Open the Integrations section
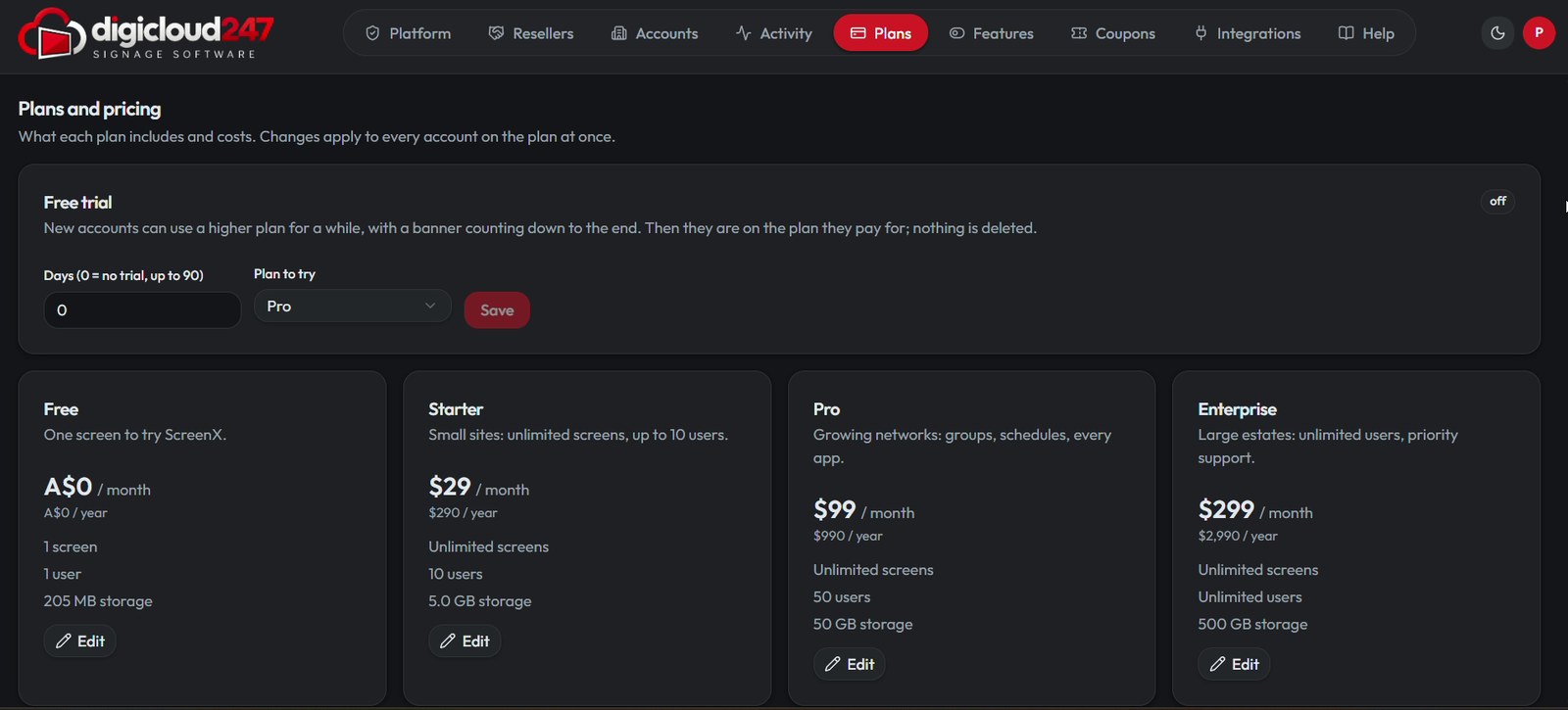This screenshot has height=710, width=1568. click(x=1248, y=33)
